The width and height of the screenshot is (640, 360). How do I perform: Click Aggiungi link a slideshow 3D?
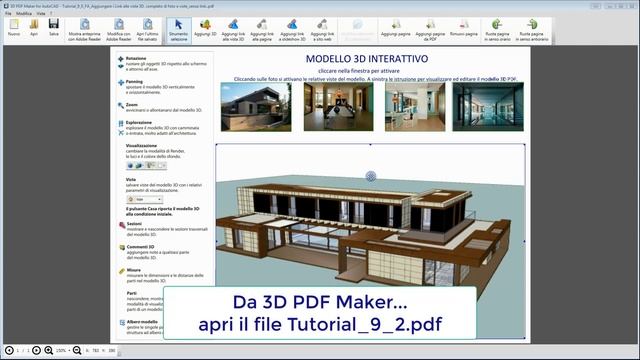292,30
